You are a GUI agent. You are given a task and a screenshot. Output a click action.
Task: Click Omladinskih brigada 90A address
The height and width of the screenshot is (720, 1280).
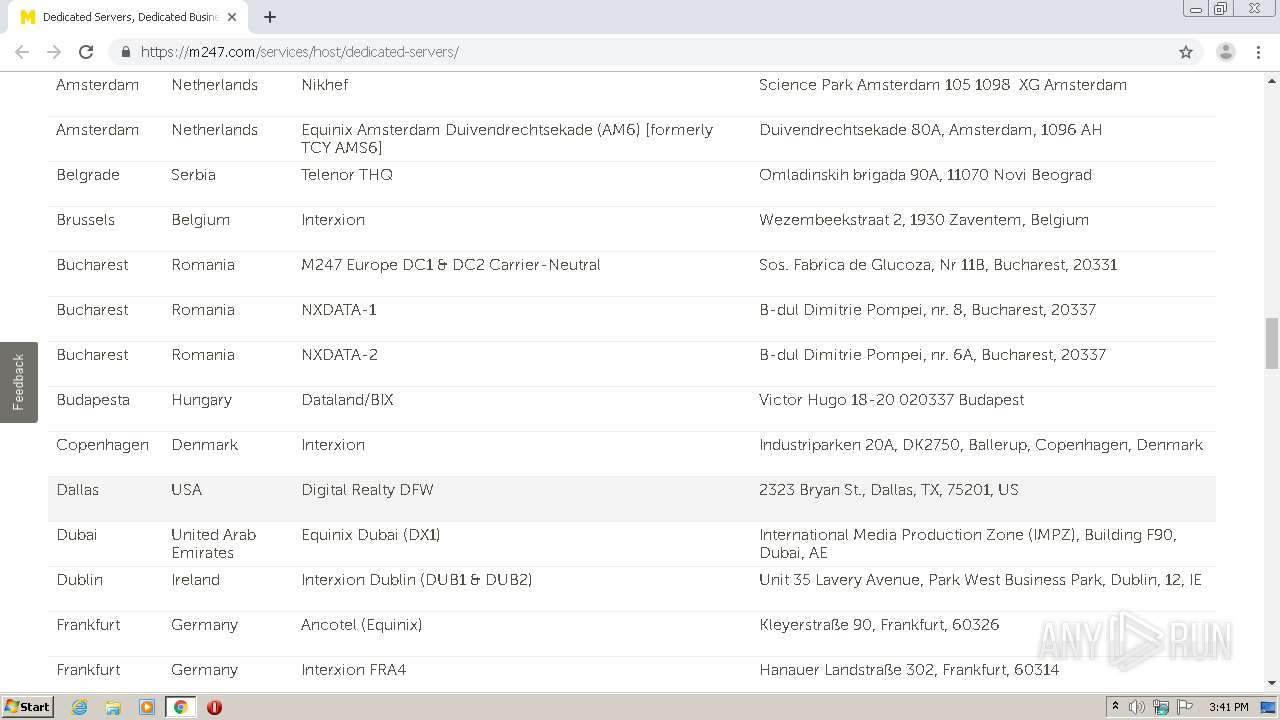(x=925, y=175)
